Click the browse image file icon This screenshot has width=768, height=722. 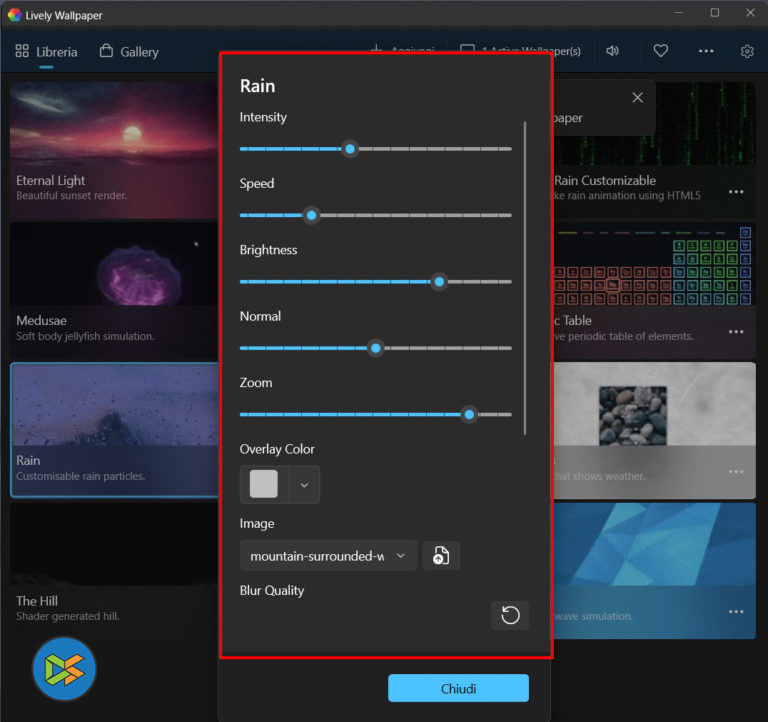pyautogui.click(x=441, y=556)
